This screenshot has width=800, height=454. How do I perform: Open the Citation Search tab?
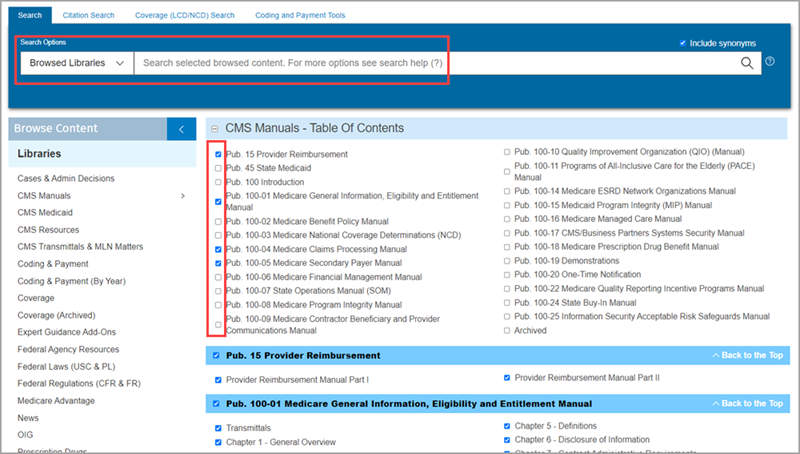88,15
